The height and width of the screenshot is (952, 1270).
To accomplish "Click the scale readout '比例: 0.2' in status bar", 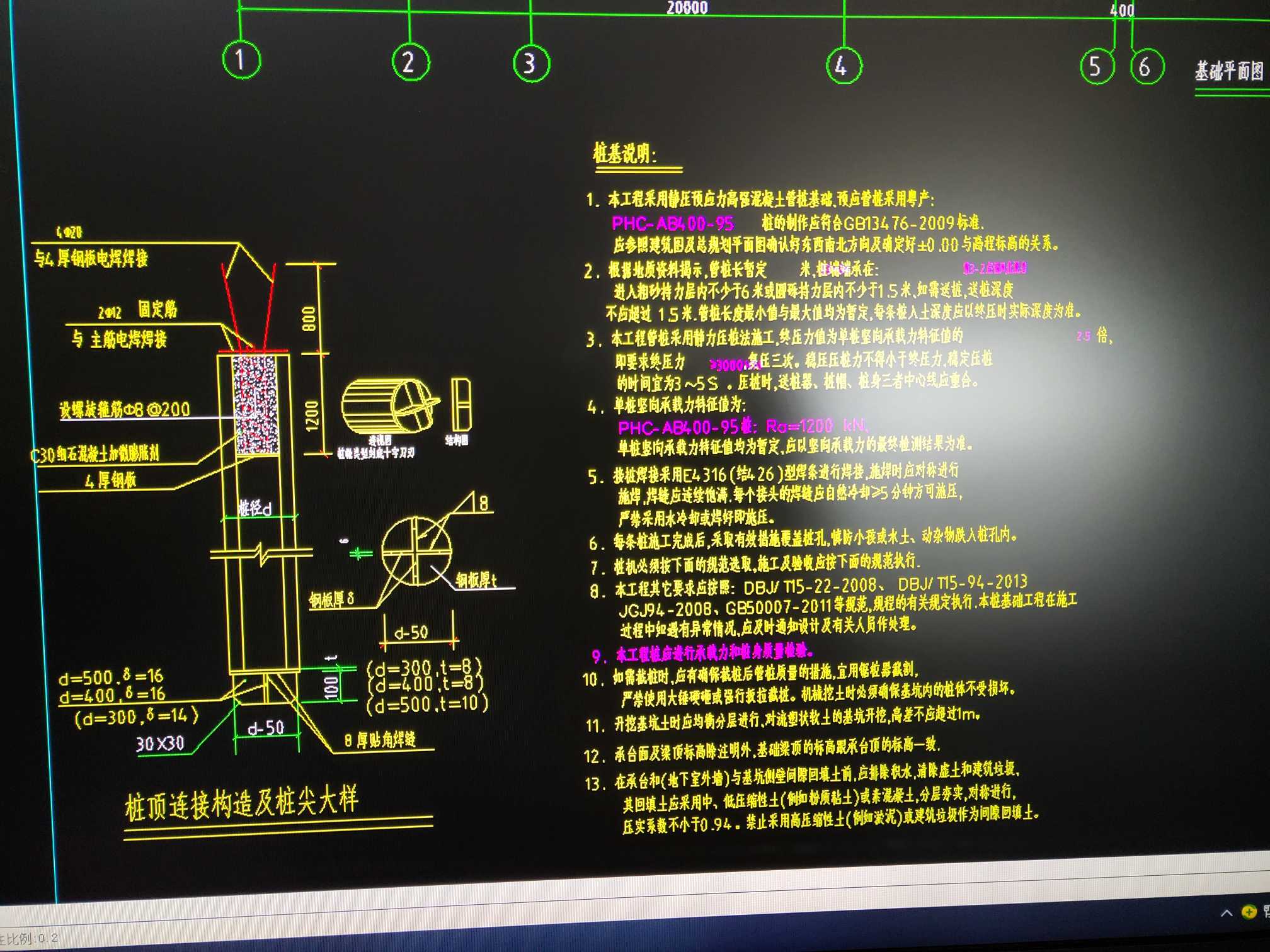I will (x=29, y=939).
